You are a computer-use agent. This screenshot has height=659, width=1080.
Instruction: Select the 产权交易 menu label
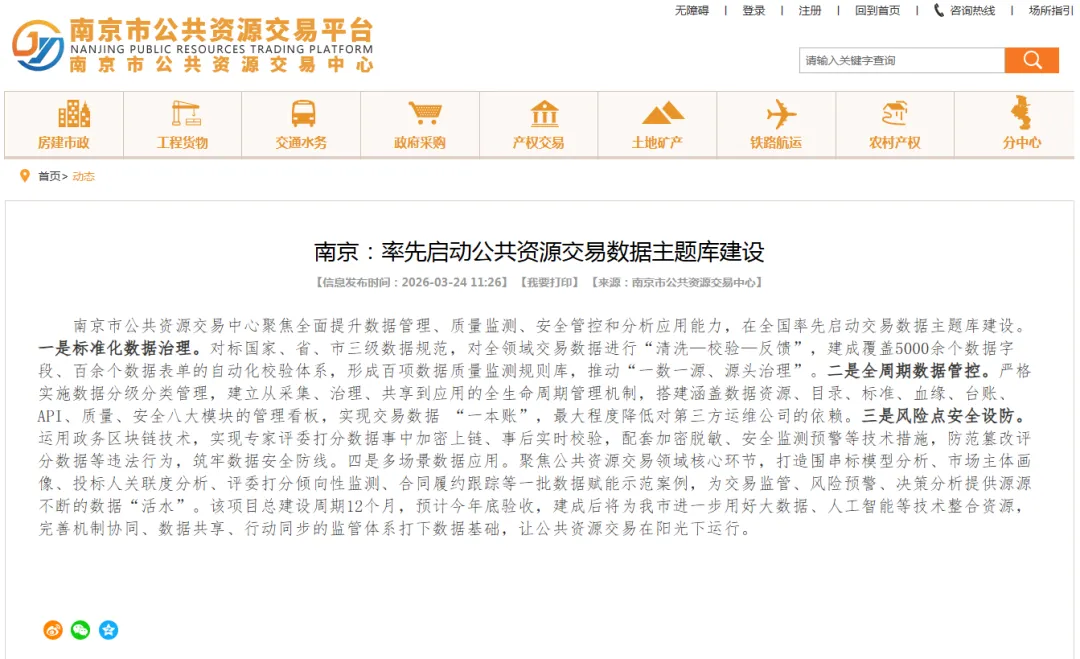coord(538,143)
